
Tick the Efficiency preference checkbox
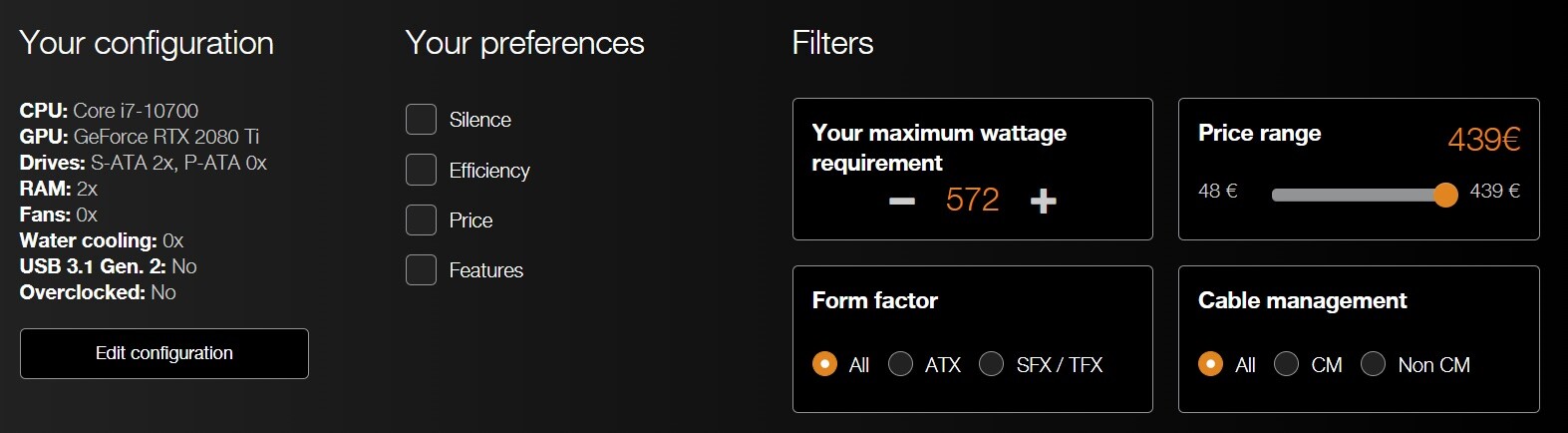pos(421,170)
